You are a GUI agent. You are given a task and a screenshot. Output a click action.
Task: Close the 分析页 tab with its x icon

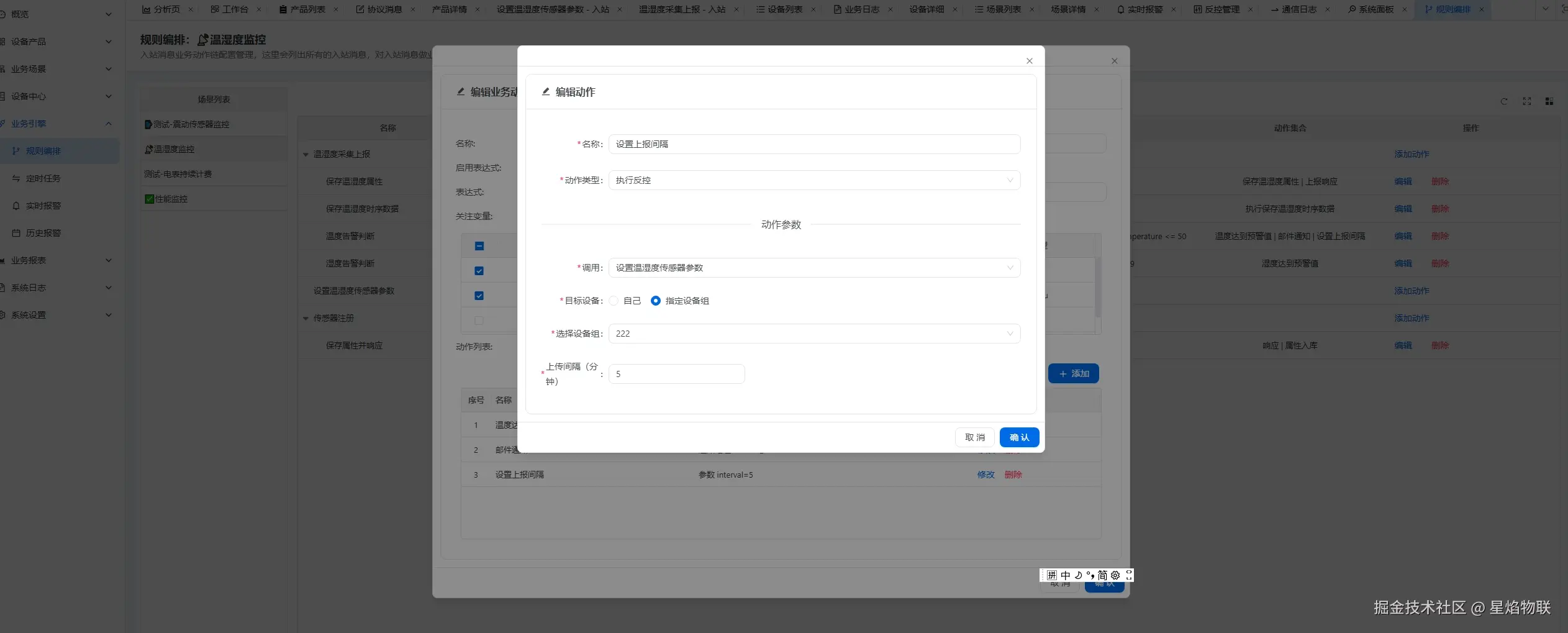[191, 9]
